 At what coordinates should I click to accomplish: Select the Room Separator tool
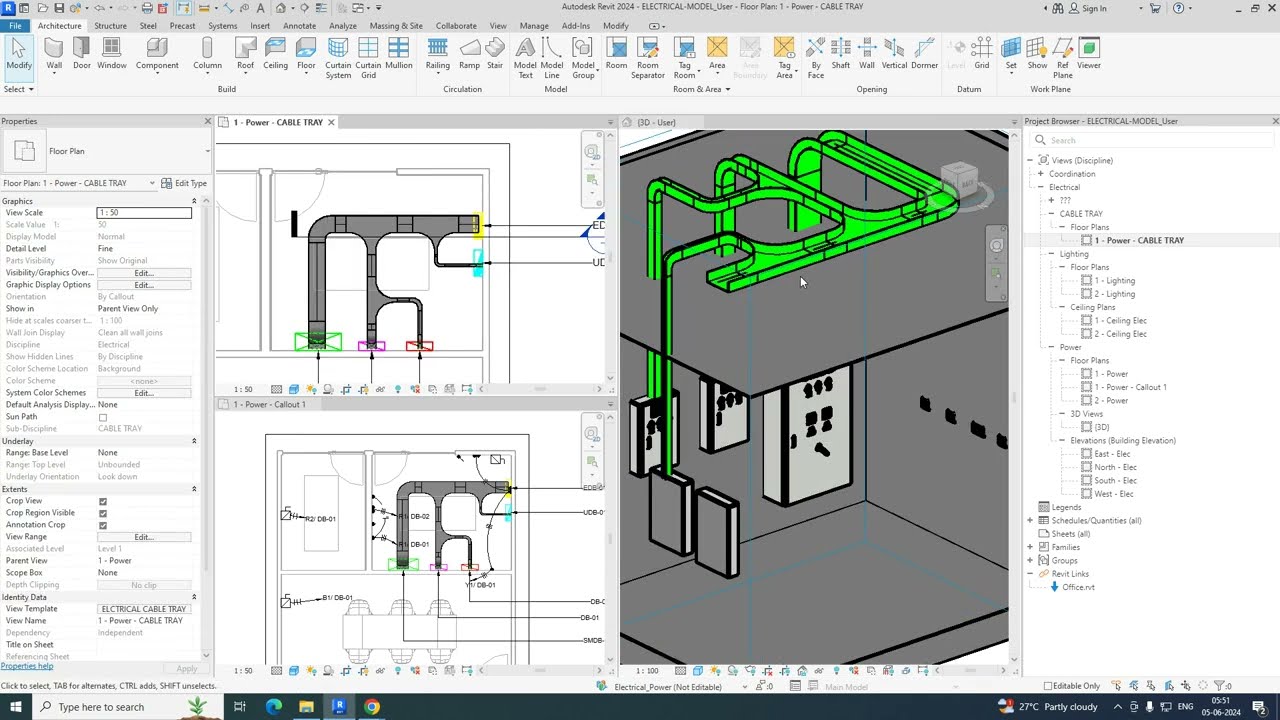point(648,59)
